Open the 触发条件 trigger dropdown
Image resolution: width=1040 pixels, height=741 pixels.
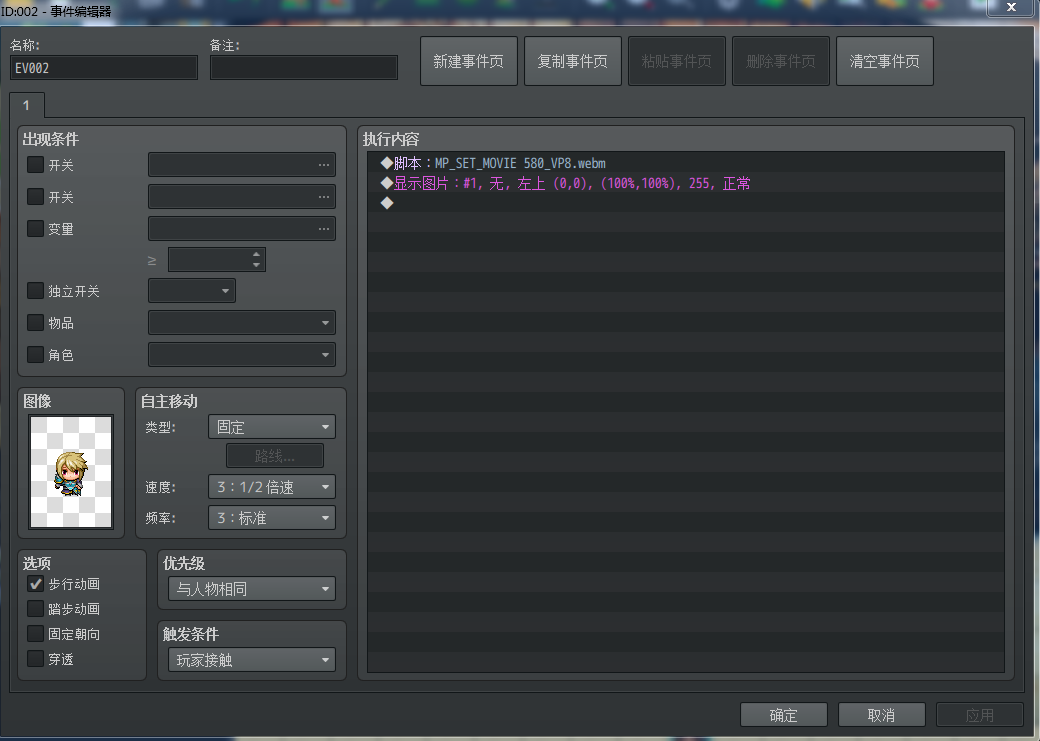click(x=252, y=659)
